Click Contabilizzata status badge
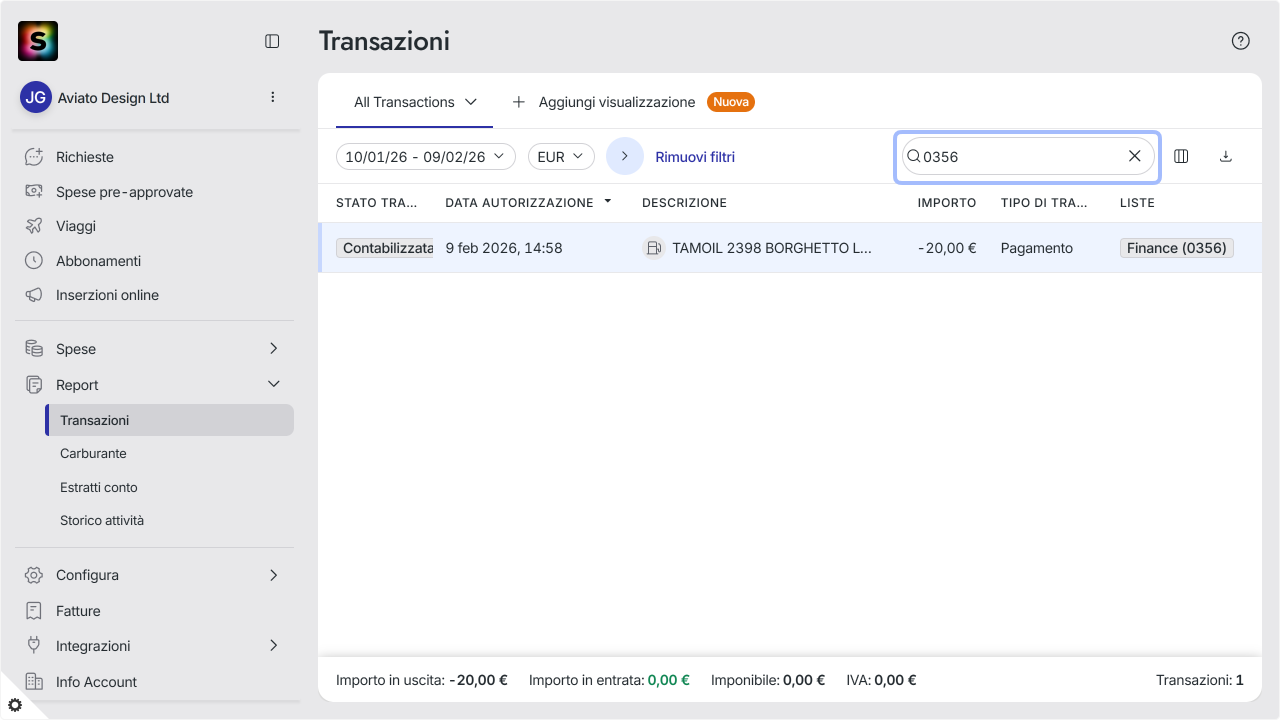The width and height of the screenshot is (1280, 720). 385,248
